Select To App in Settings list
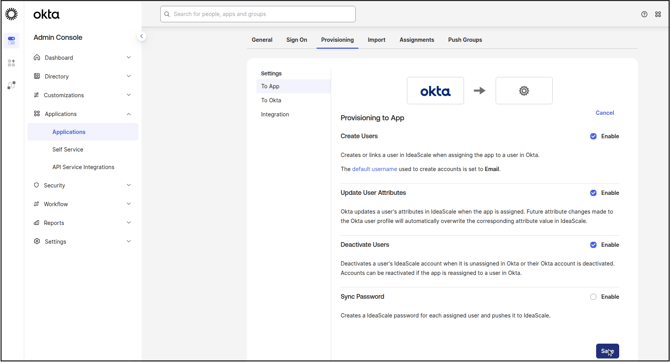This screenshot has height=362, width=670. [x=293, y=86]
